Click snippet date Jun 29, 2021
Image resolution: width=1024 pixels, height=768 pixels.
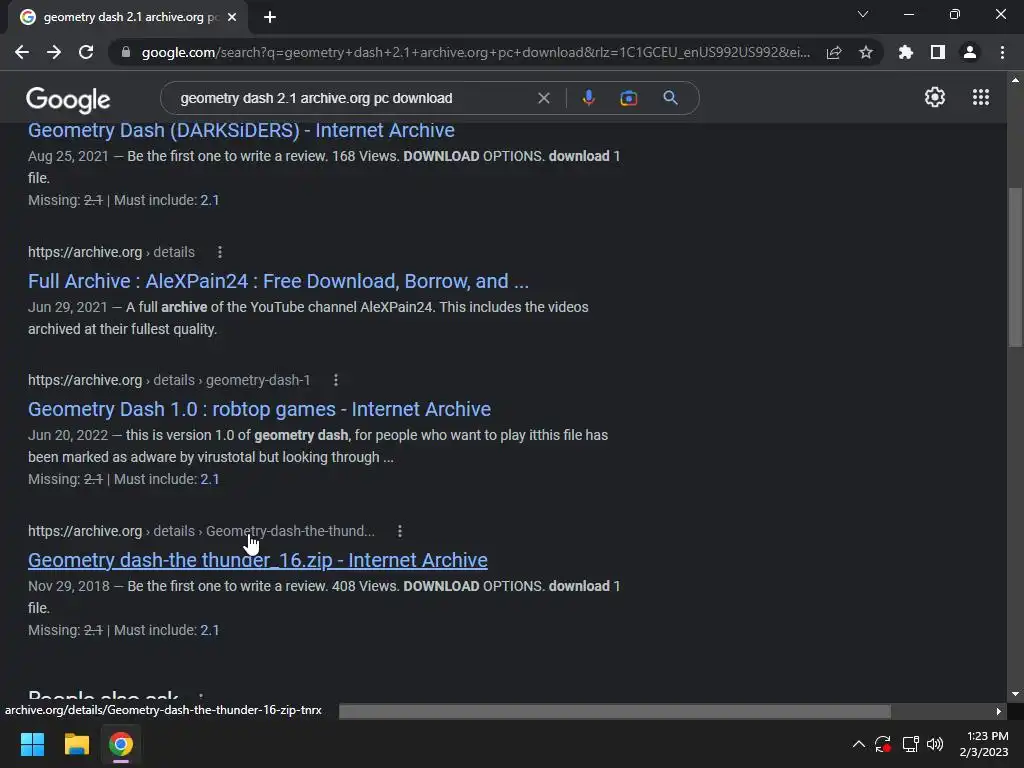pos(68,307)
